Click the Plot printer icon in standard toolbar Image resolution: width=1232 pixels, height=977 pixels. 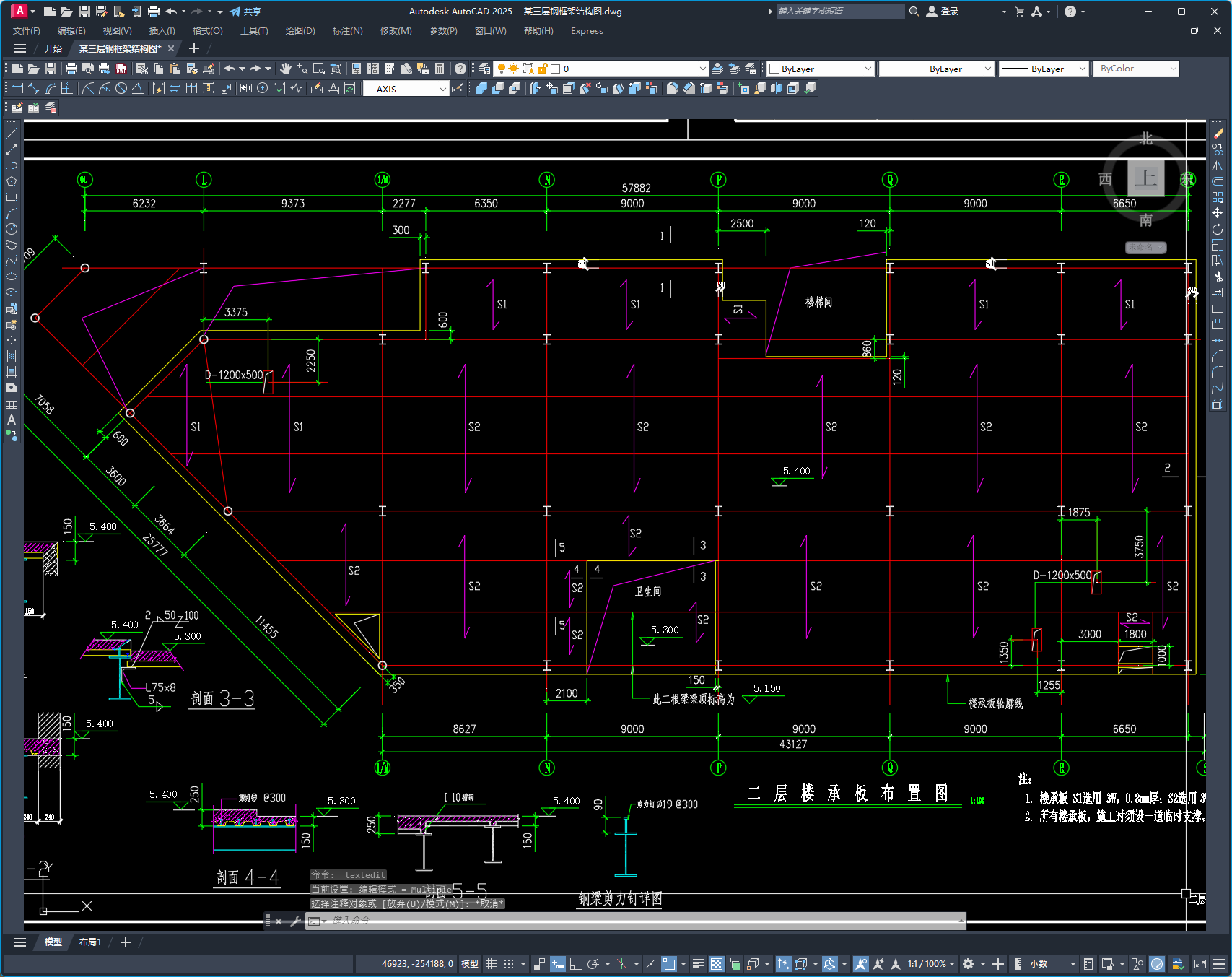pyautogui.click(x=71, y=69)
